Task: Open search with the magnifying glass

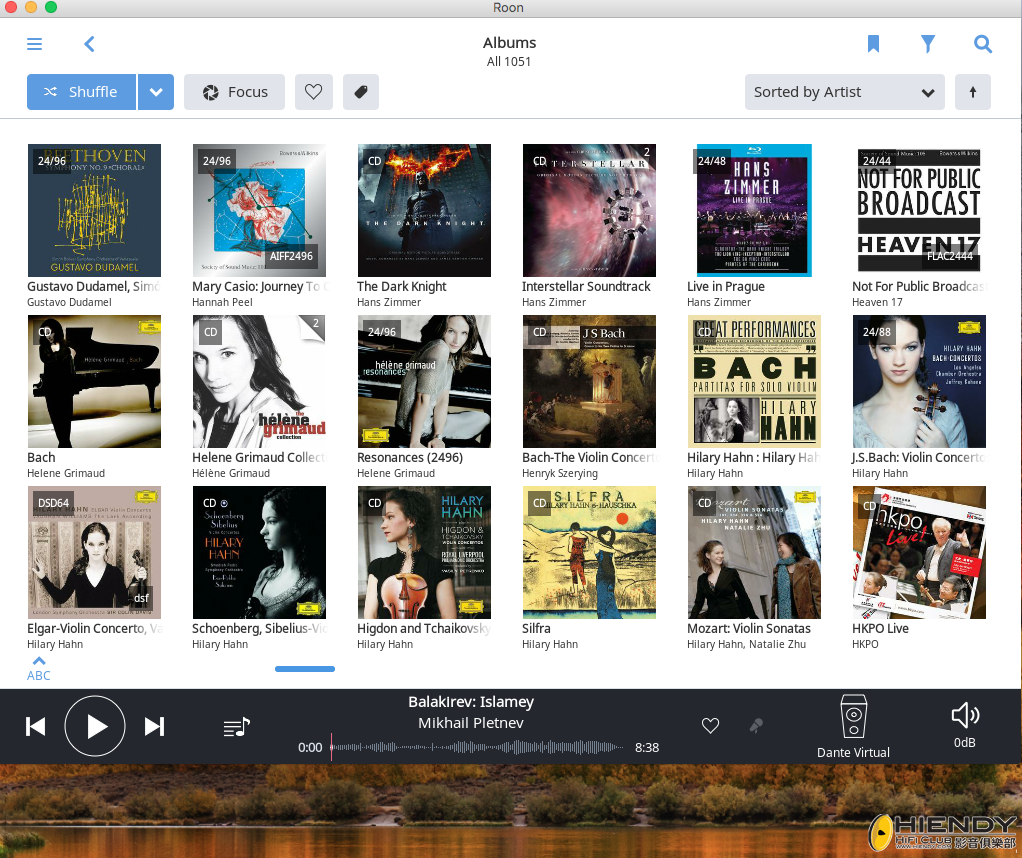Action: [983, 44]
